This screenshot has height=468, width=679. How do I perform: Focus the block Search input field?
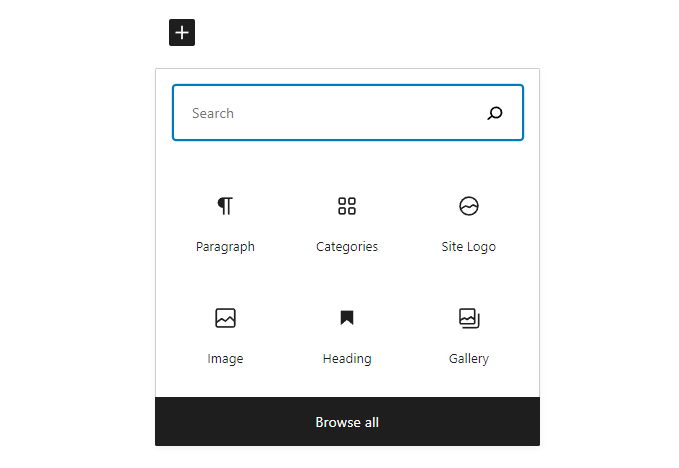click(x=348, y=113)
